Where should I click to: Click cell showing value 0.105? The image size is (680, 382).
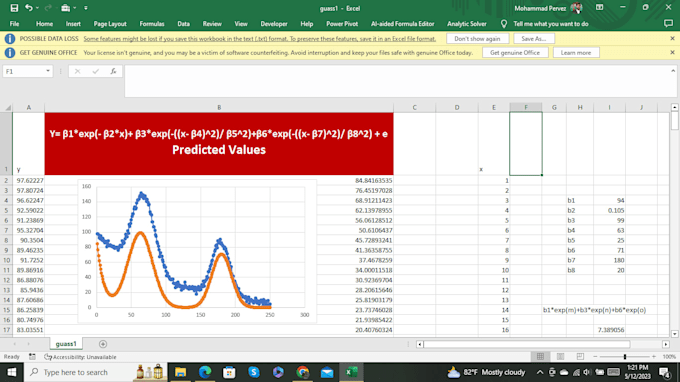click(x=609, y=210)
